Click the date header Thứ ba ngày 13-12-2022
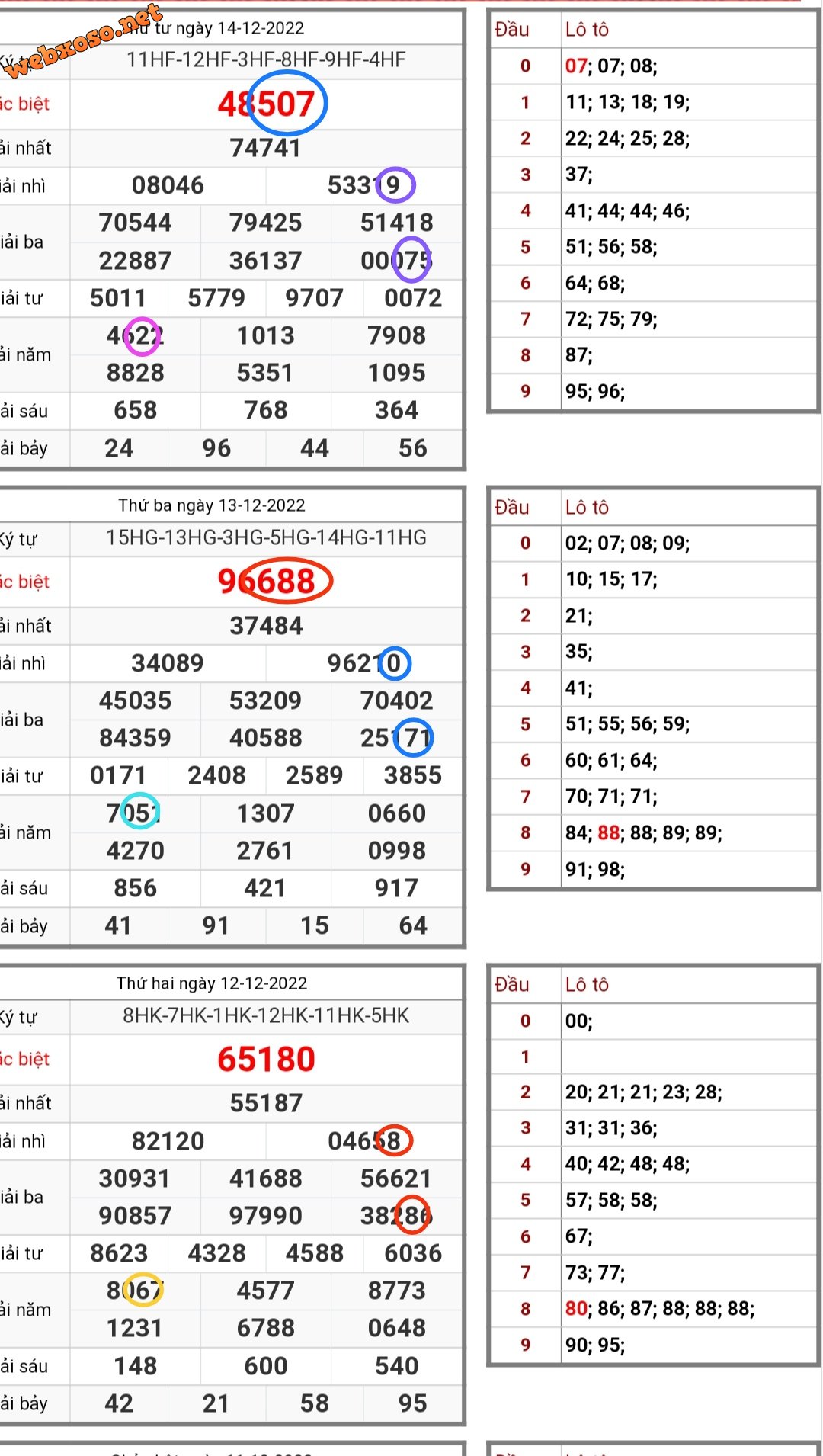 (x=212, y=505)
